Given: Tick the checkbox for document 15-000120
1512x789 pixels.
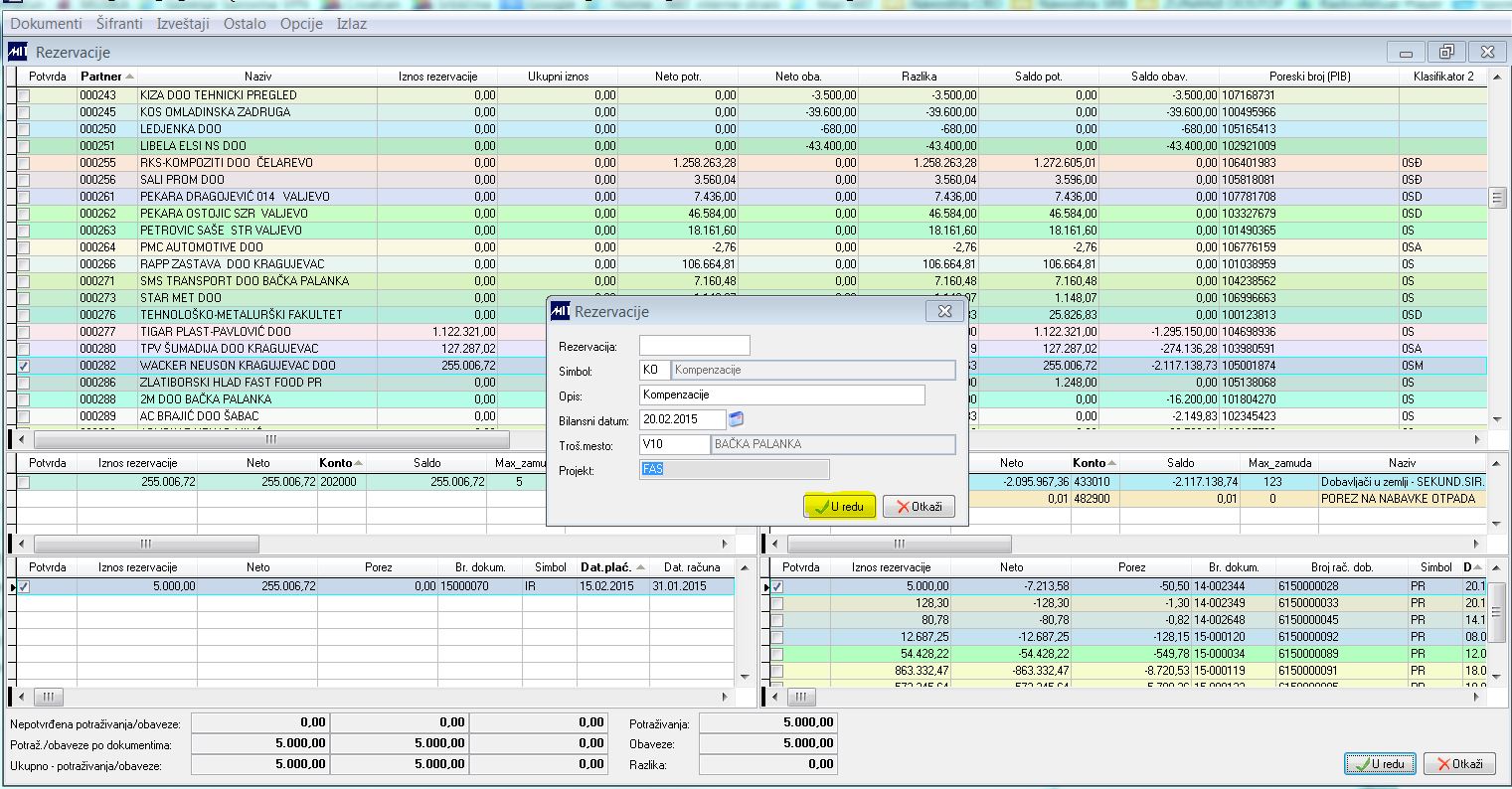Looking at the screenshot, I should 778,637.
